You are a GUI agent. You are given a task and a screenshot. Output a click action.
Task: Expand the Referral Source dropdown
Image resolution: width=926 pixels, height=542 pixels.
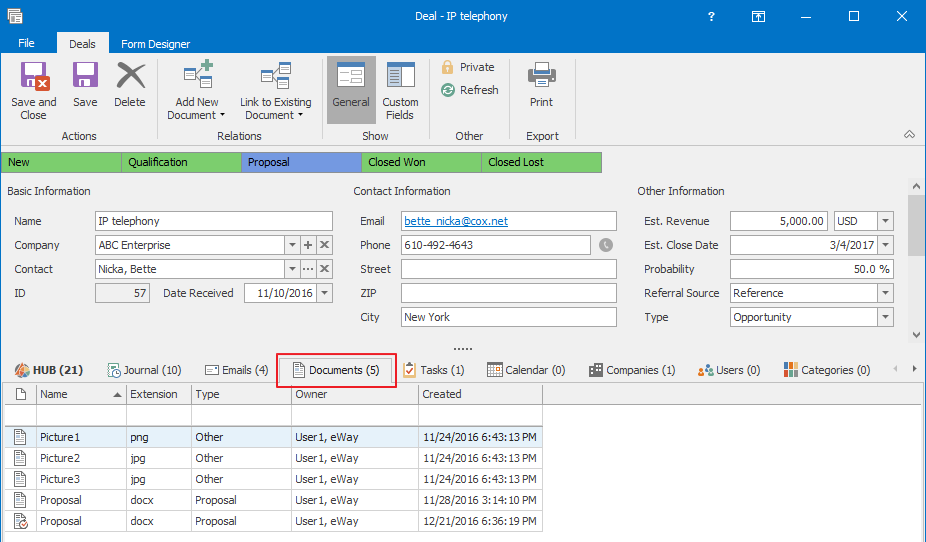(x=885, y=293)
